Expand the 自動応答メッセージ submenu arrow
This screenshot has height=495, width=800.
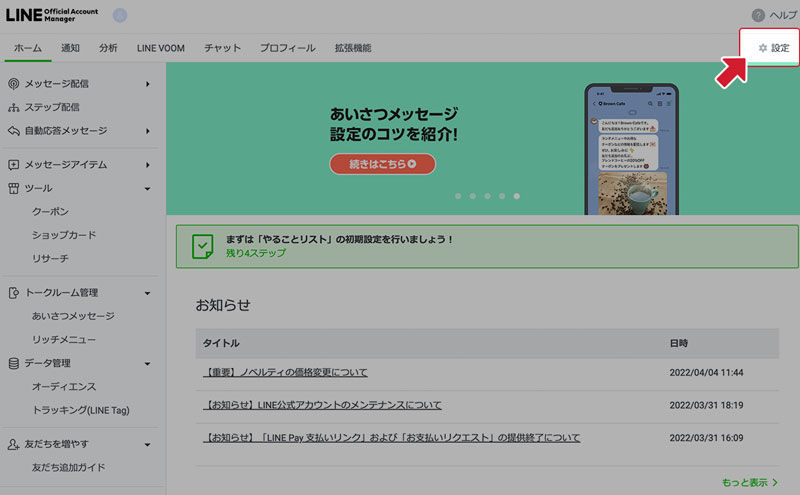tap(147, 131)
